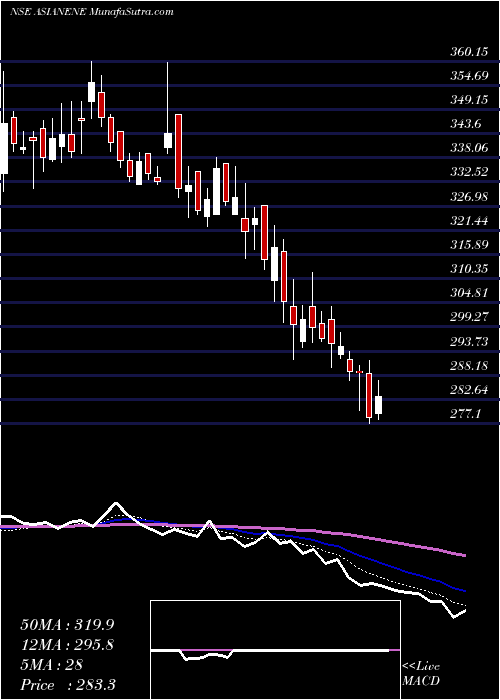Click the 321.44 price axis label
This screenshot has width=500, height=700.
coord(468,221)
